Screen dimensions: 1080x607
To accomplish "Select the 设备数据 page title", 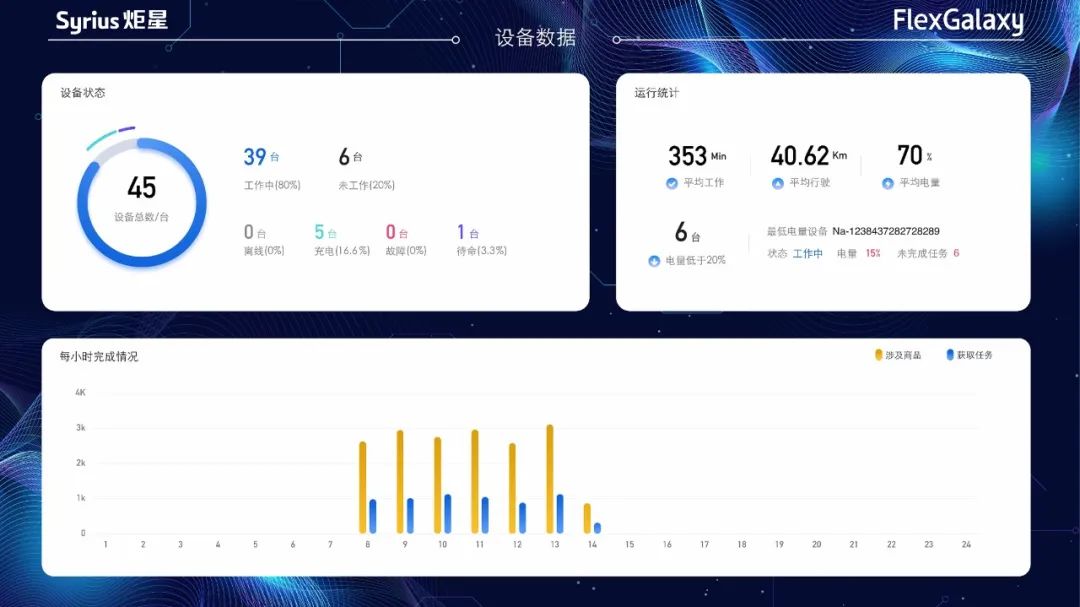I will (535, 38).
